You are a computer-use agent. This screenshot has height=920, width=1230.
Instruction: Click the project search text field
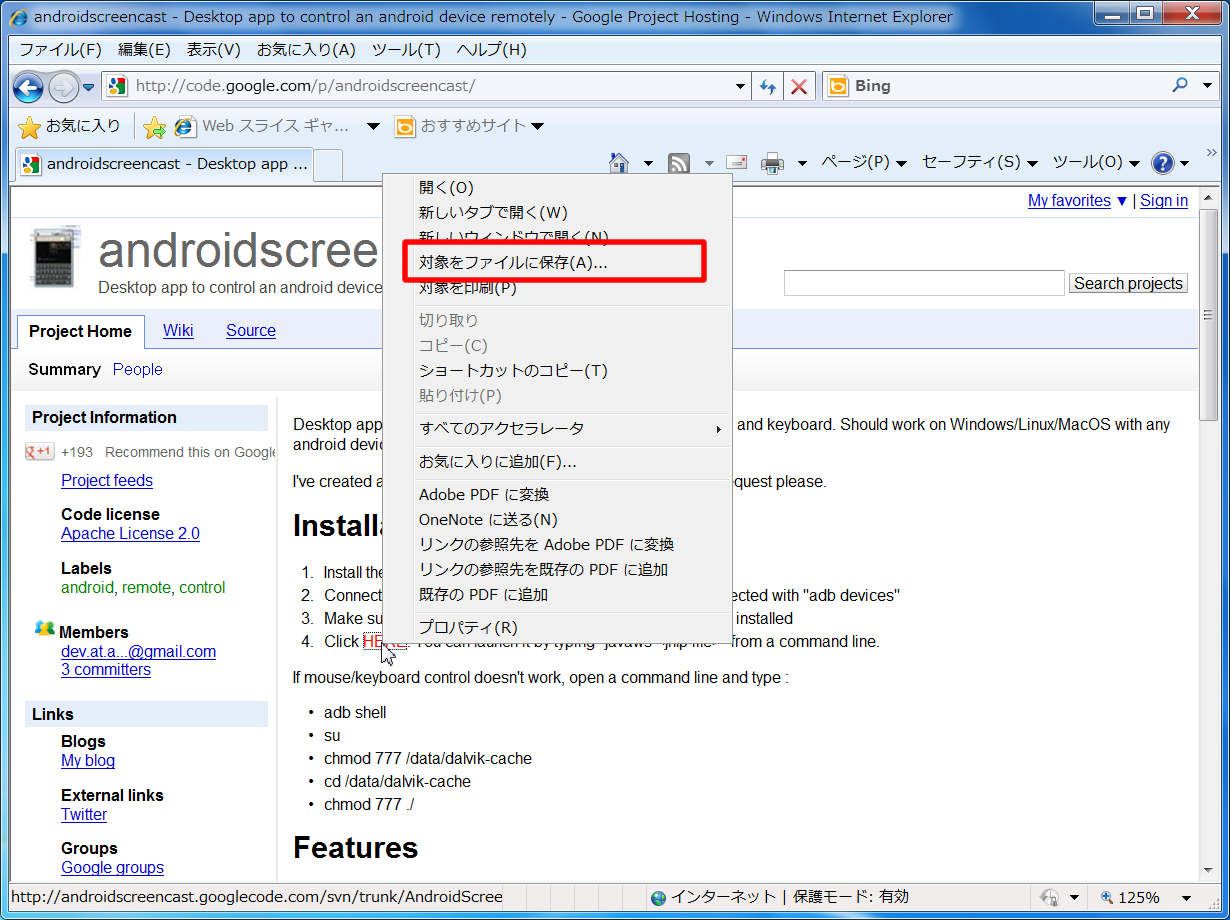coord(924,283)
